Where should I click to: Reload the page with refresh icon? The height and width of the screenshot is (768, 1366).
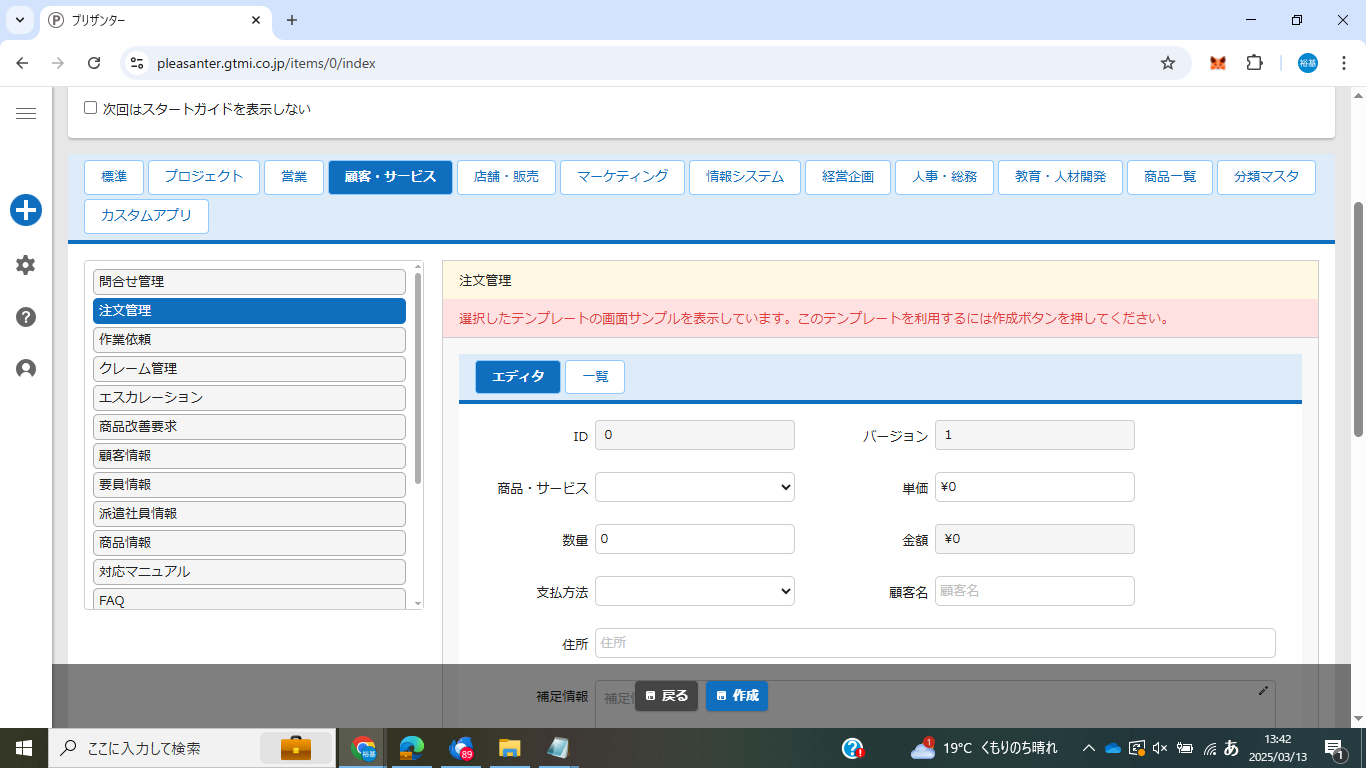pyautogui.click(x=94, y=63)
